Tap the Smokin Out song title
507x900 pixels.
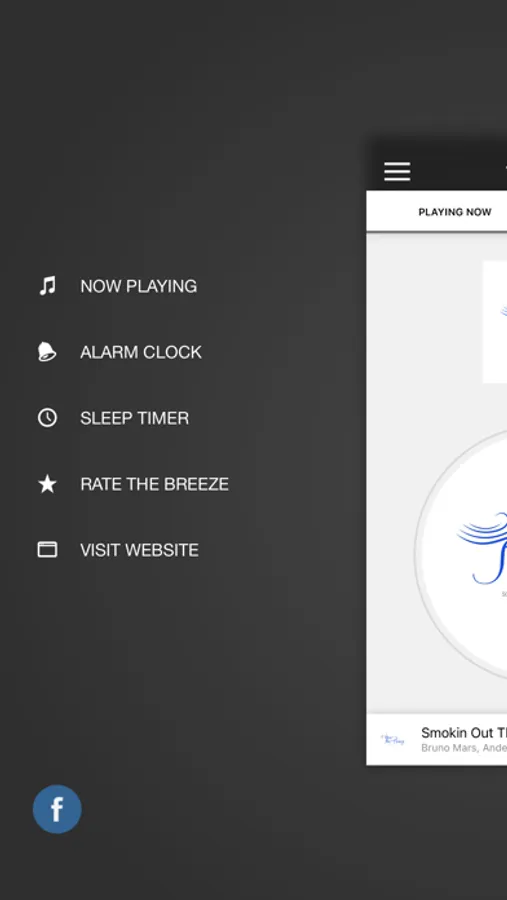(x=464, y=732)
